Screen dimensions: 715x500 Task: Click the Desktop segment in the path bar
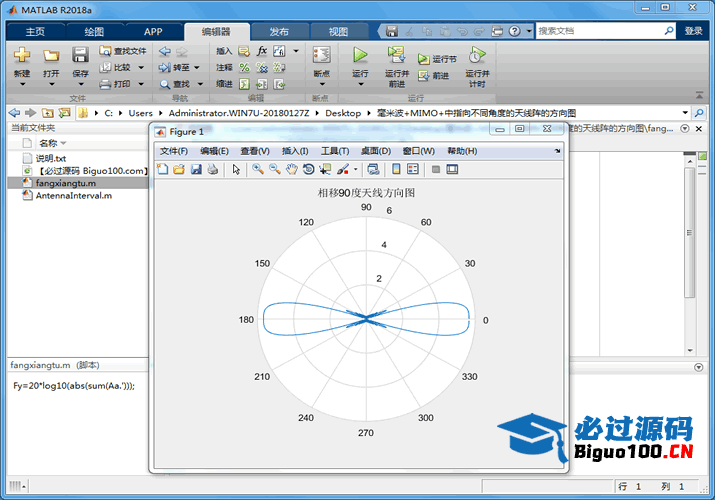point(343,113)
